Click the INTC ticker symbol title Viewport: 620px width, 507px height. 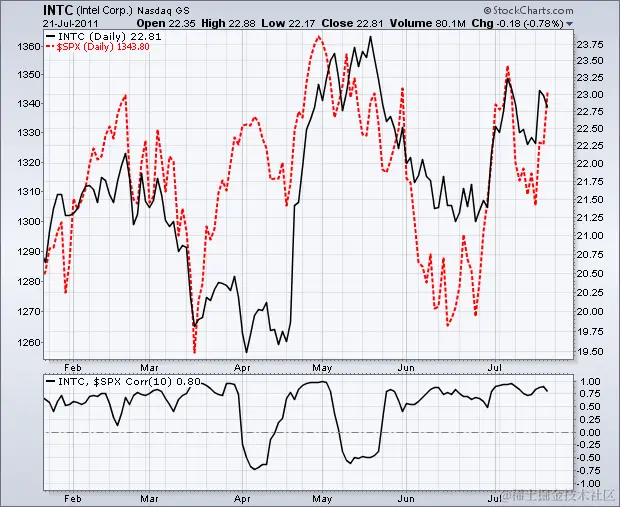(x=58, y=10)
